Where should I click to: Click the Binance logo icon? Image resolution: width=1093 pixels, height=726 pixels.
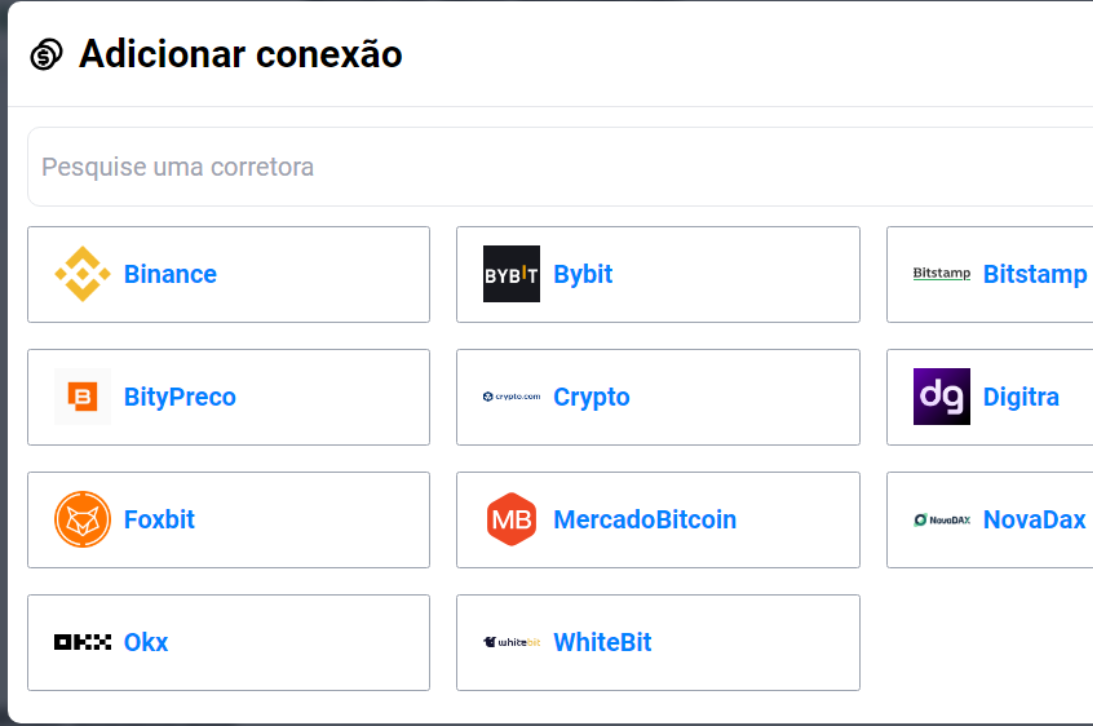click(84, 271)
